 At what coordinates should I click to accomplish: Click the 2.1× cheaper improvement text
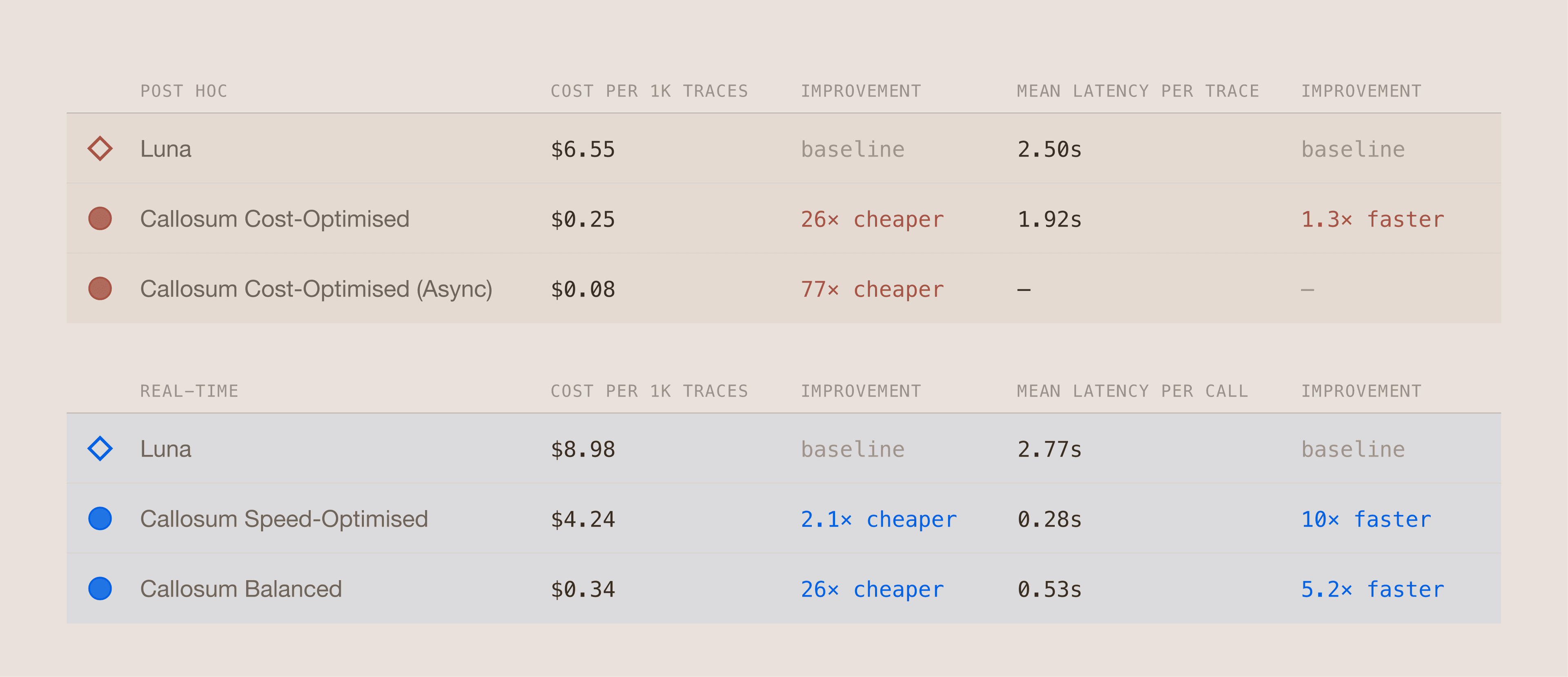878,519
